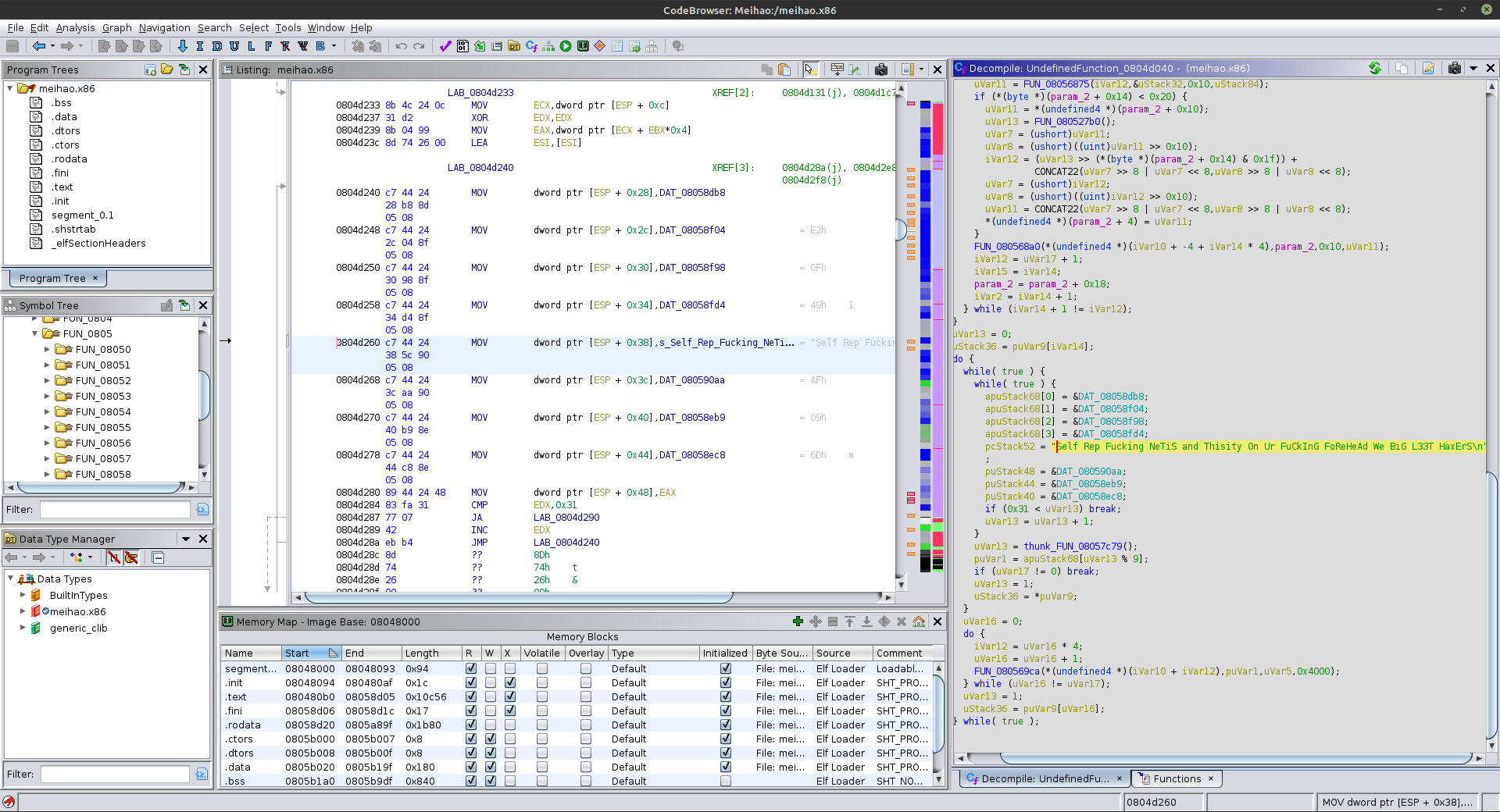The height and width of the screenshot is (812, 1500).
Task: Click the Disassemble 'D' toolbar icon
Action: 217,46
